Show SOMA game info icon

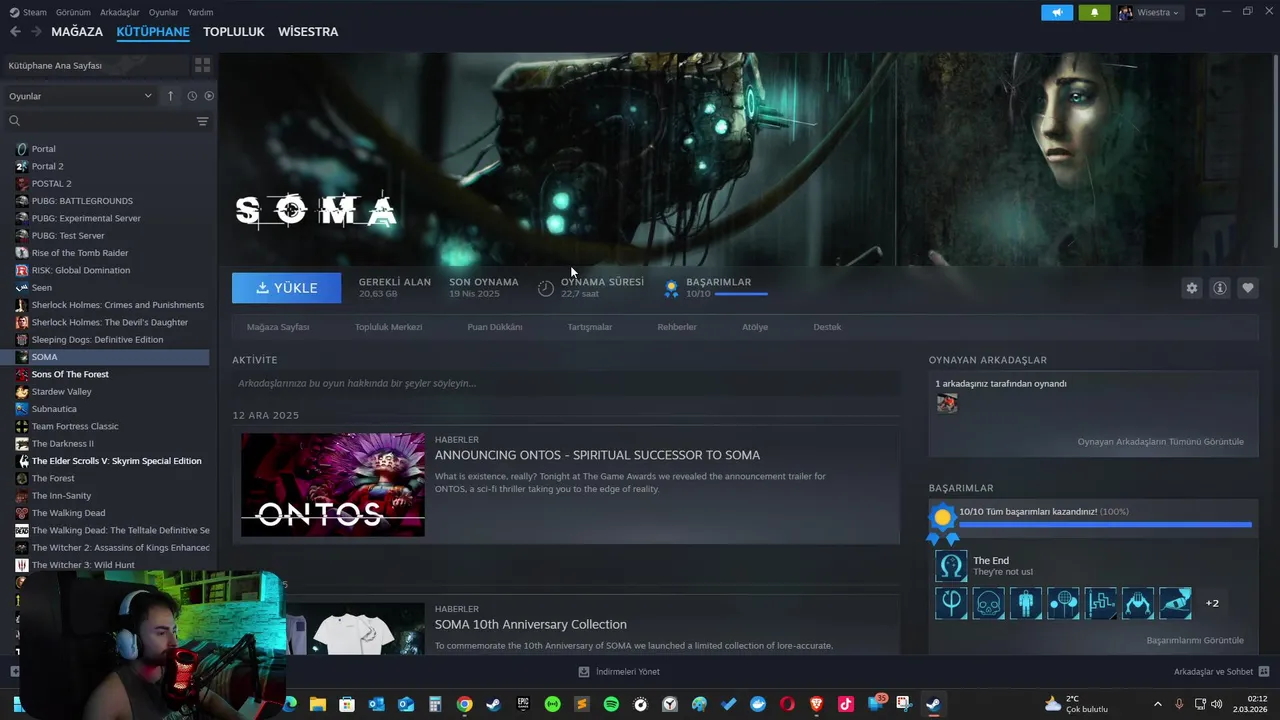point(1219,288)
